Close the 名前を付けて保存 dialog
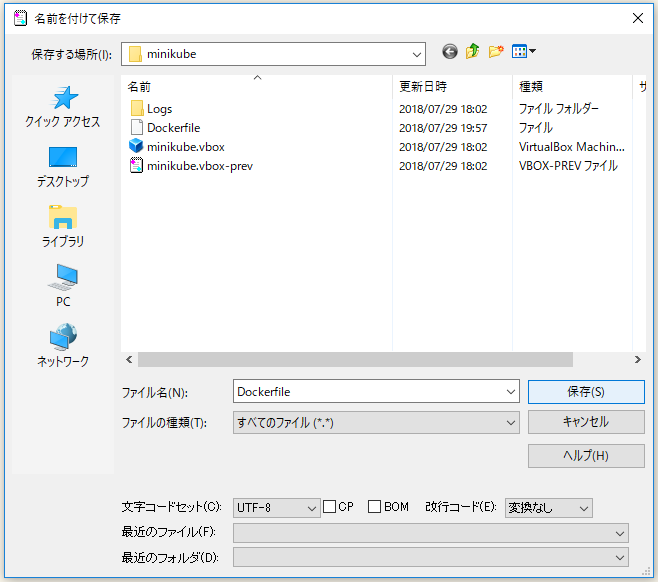658x582 pixels. (638, 18)
